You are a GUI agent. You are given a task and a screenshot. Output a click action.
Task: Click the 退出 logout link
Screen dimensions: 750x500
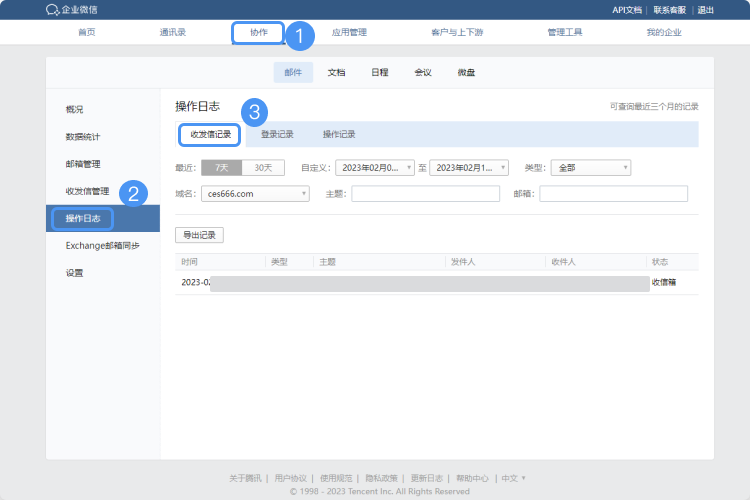(705, 10)
